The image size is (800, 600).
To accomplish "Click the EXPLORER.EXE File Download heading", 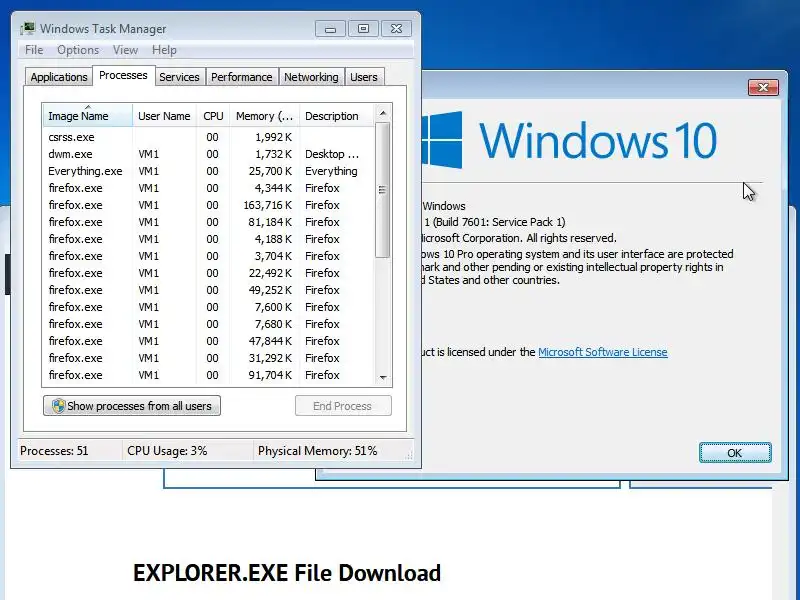I will pyautogui.click(x=287, y=573).
